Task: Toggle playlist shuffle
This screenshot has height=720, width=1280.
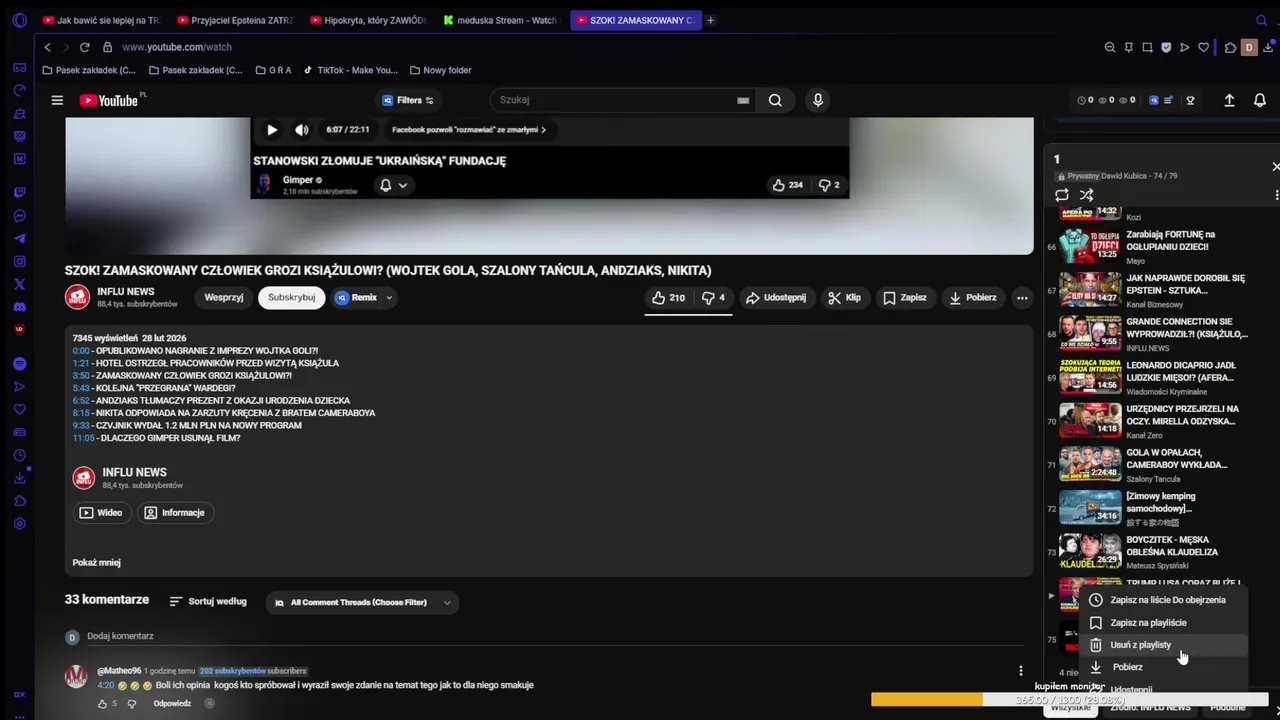Action: tap(1087, 195)
